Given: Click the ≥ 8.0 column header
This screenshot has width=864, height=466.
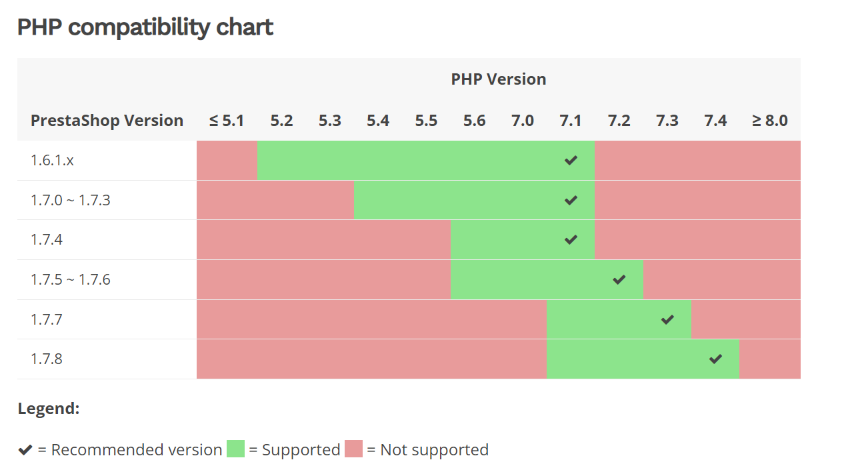Looking at the screenshot, I should coord(770,121).
